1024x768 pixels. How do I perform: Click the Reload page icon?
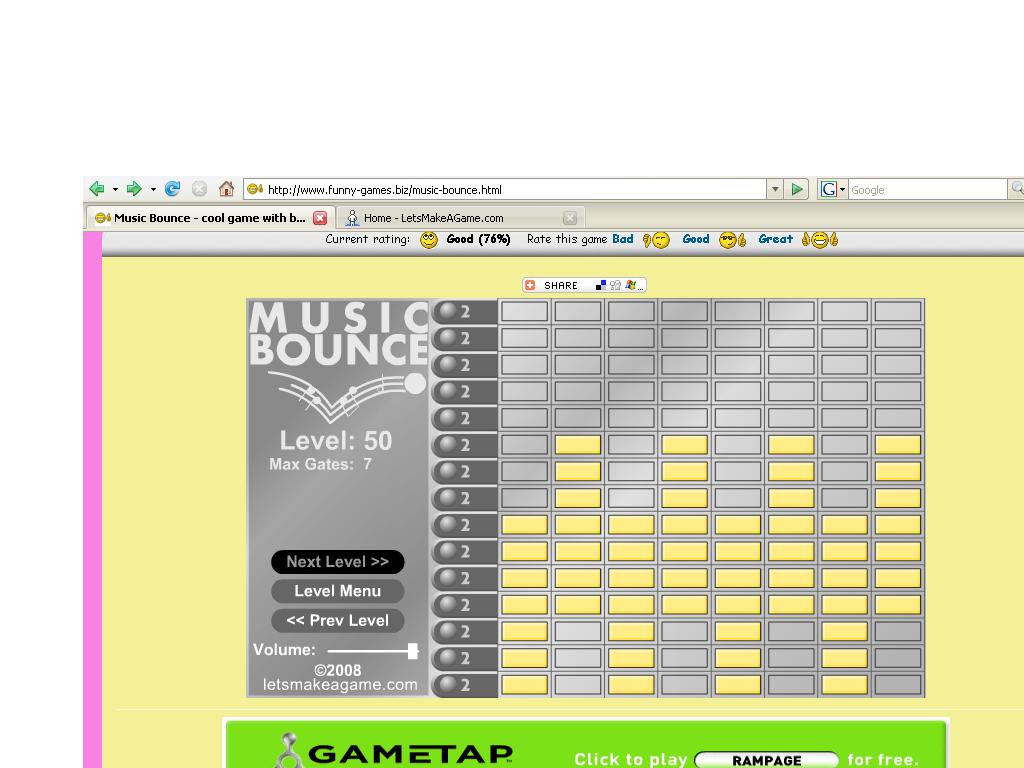[172, 188]
